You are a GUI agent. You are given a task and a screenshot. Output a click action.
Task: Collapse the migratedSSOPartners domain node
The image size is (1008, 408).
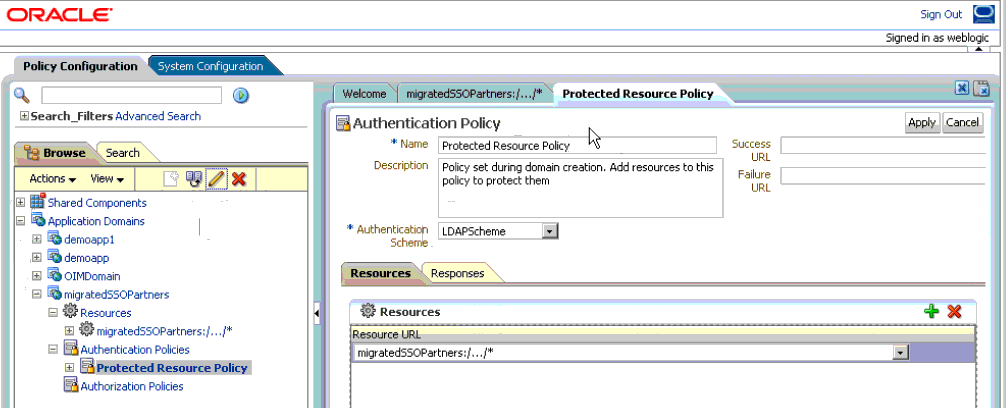pyautogui.click(x=37, y=294)
